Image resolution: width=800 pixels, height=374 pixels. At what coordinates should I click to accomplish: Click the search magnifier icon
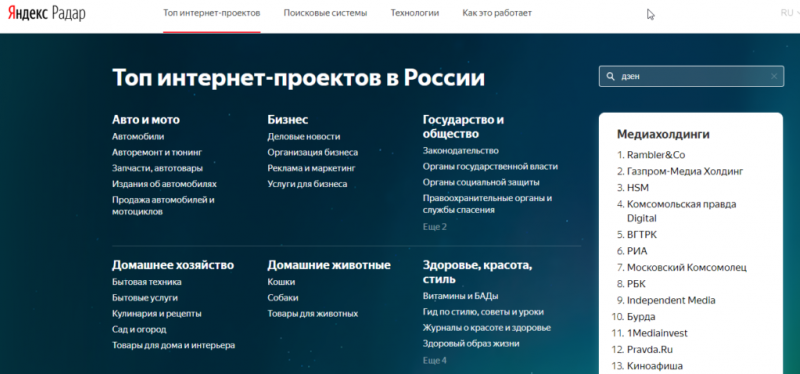[610, 77]
